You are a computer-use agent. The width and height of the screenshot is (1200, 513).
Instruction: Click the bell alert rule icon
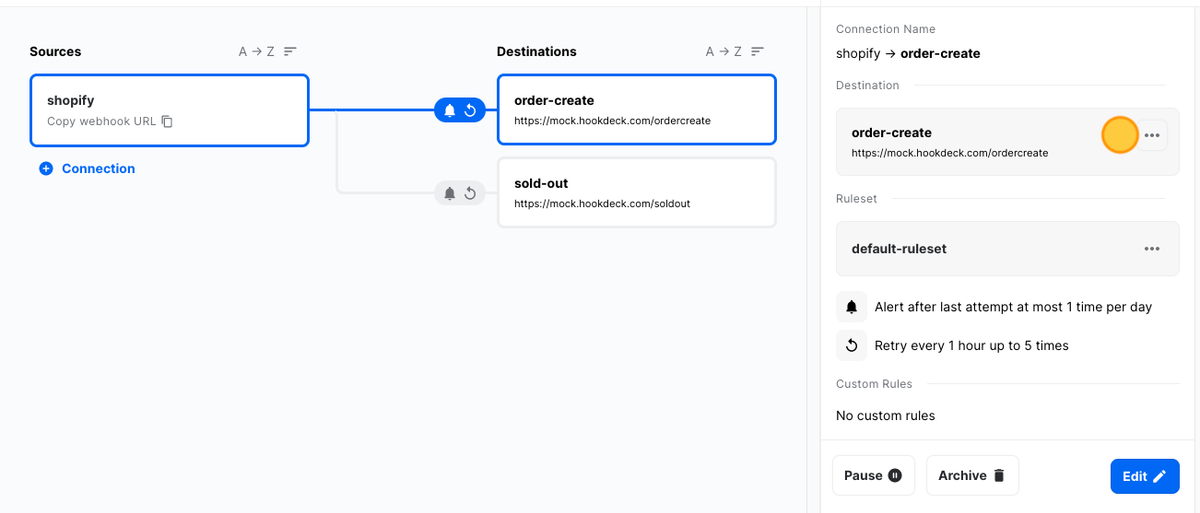(852, 307)
